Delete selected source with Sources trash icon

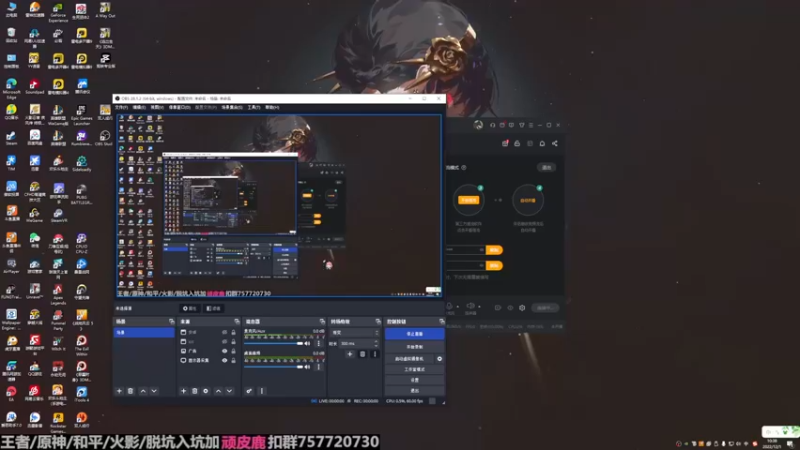pyautogui.click(x=194, y=391)
